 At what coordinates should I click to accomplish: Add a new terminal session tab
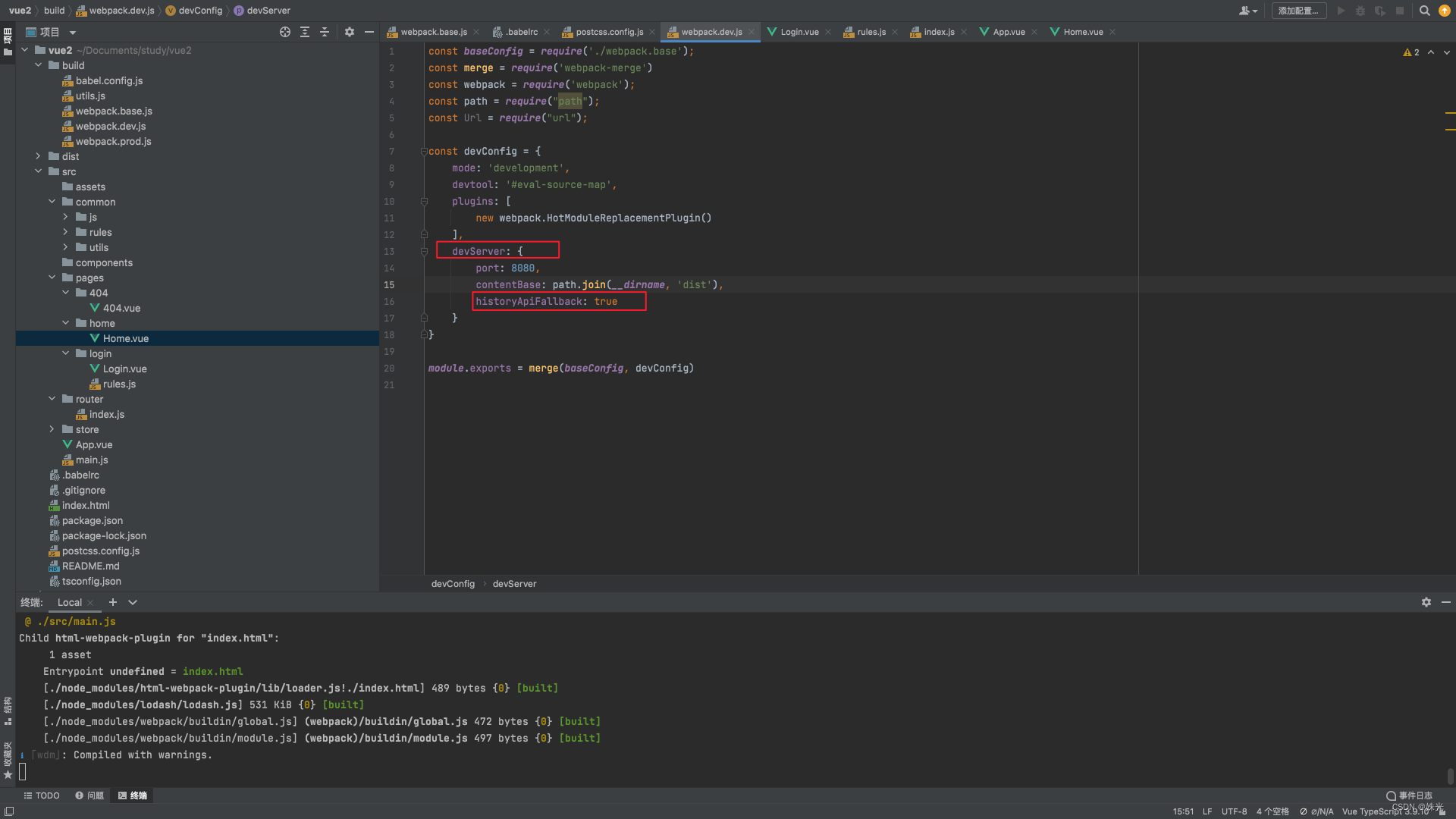pyautogui.click(x=113, y=602)
